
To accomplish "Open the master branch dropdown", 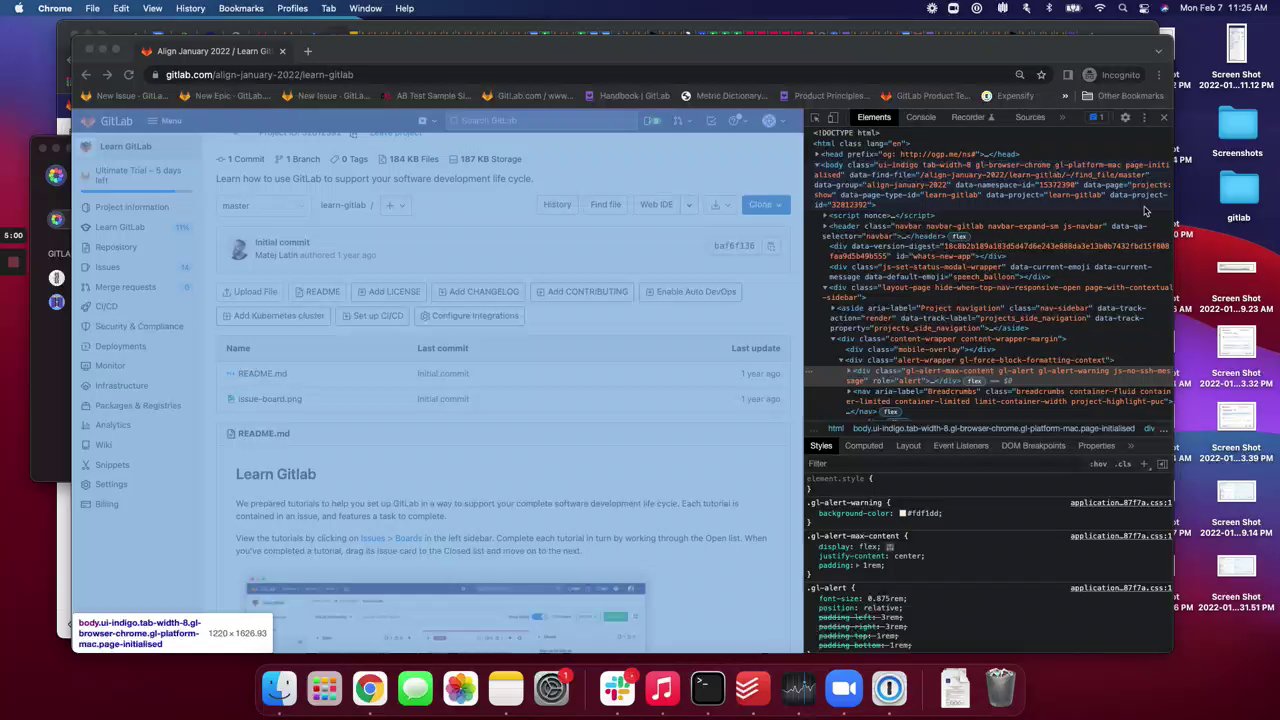I will pyautogui.click(x=263, y=206).
